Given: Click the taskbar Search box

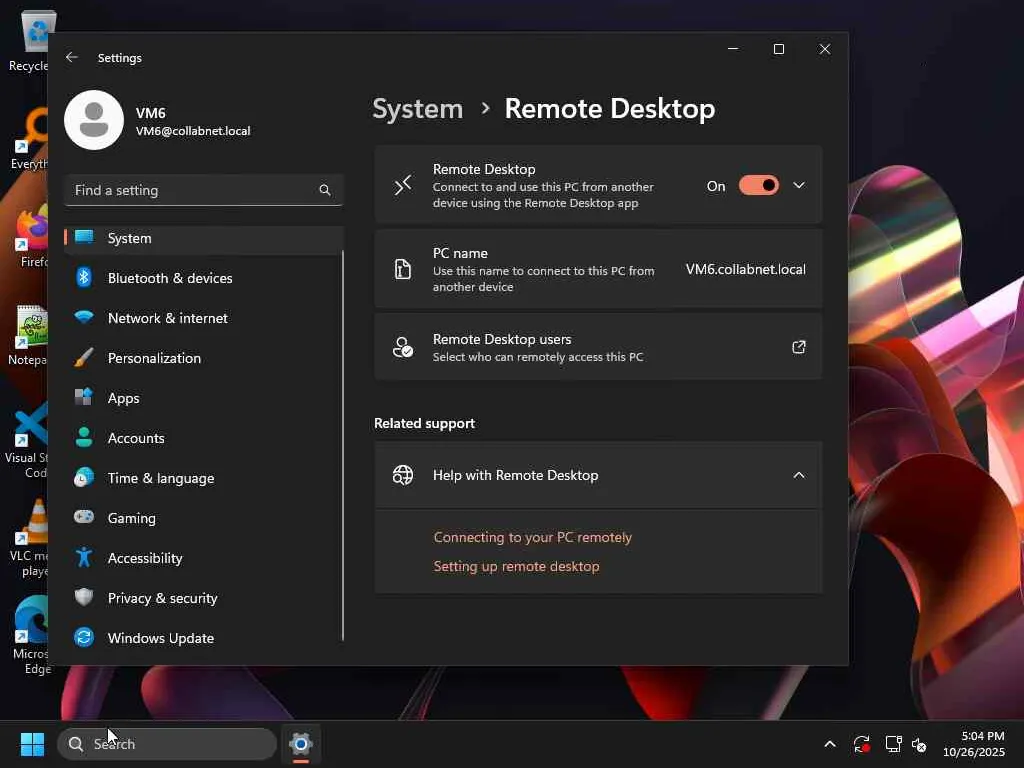Looking at the screenshot, I should [x=167, y=744].
